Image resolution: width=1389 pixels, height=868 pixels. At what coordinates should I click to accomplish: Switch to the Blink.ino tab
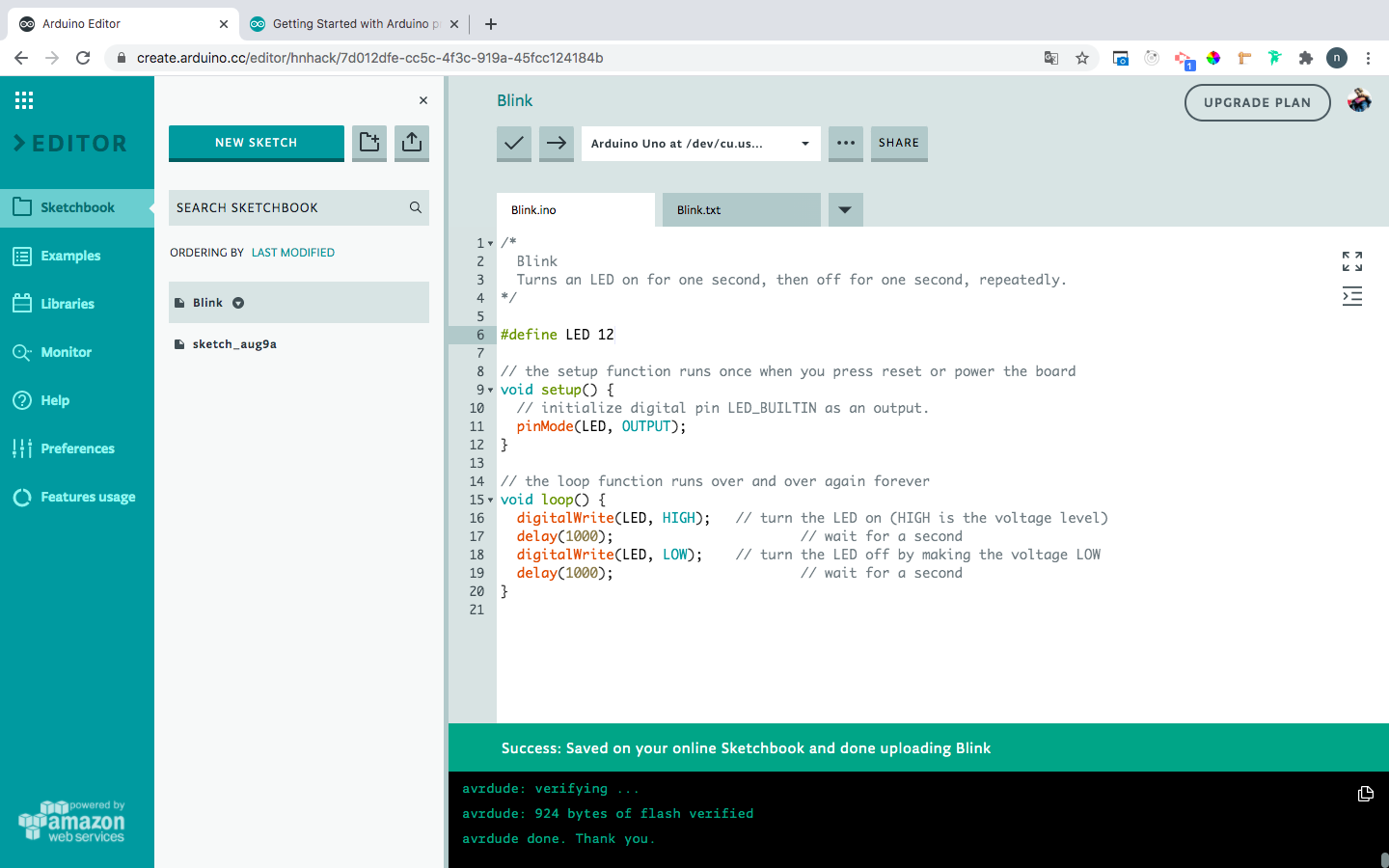pos(576,209)
